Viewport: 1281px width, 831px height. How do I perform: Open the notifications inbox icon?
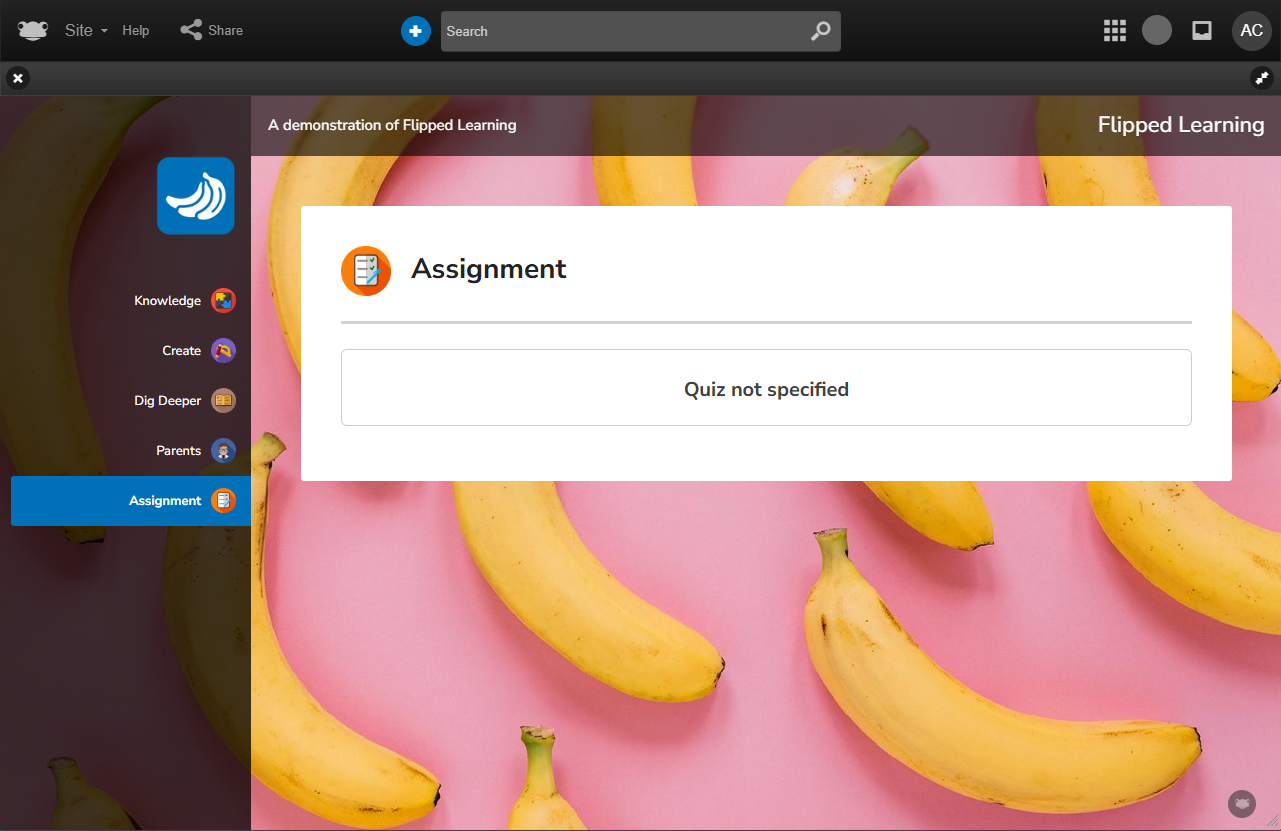[1202, 31]
